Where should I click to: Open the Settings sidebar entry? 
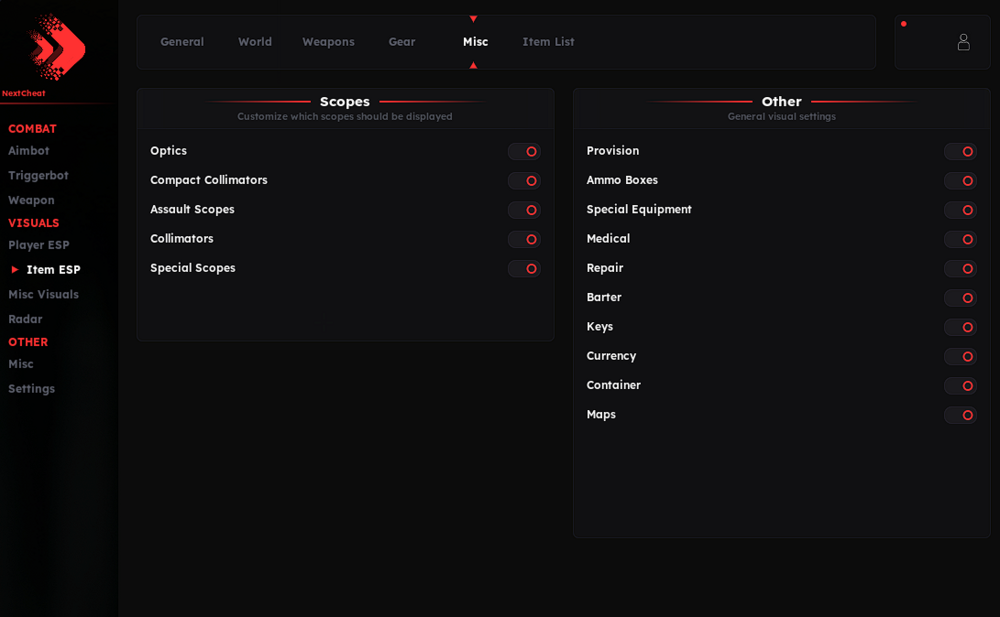31,389
